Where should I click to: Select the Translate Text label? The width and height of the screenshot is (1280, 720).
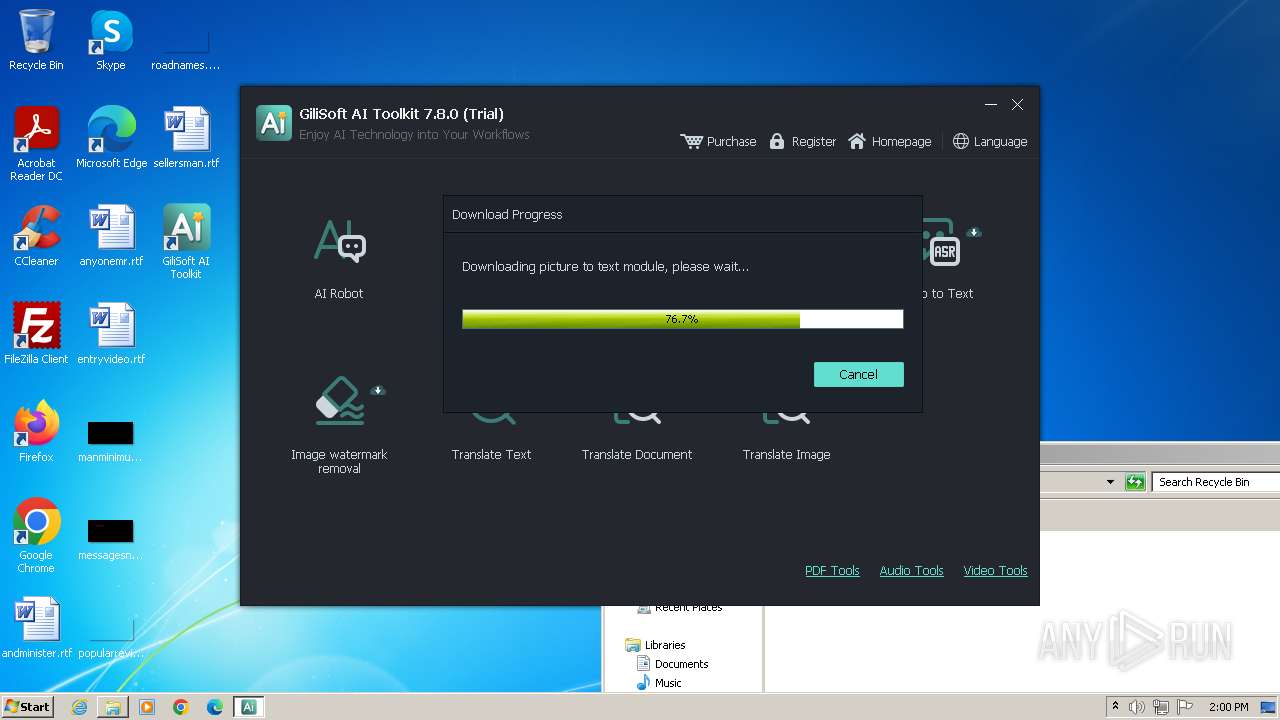tap(491, 454)
